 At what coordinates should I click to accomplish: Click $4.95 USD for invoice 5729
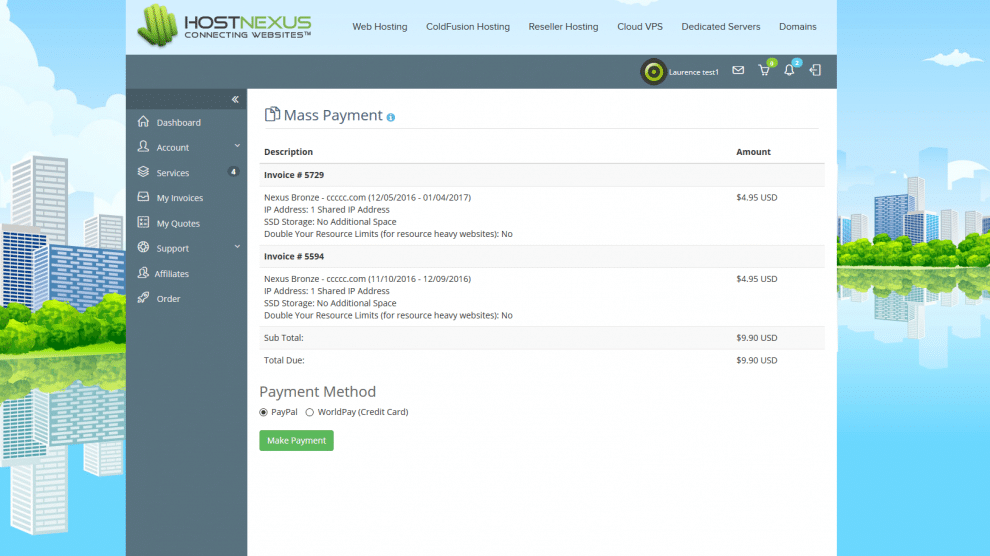[x=756, y=198]
